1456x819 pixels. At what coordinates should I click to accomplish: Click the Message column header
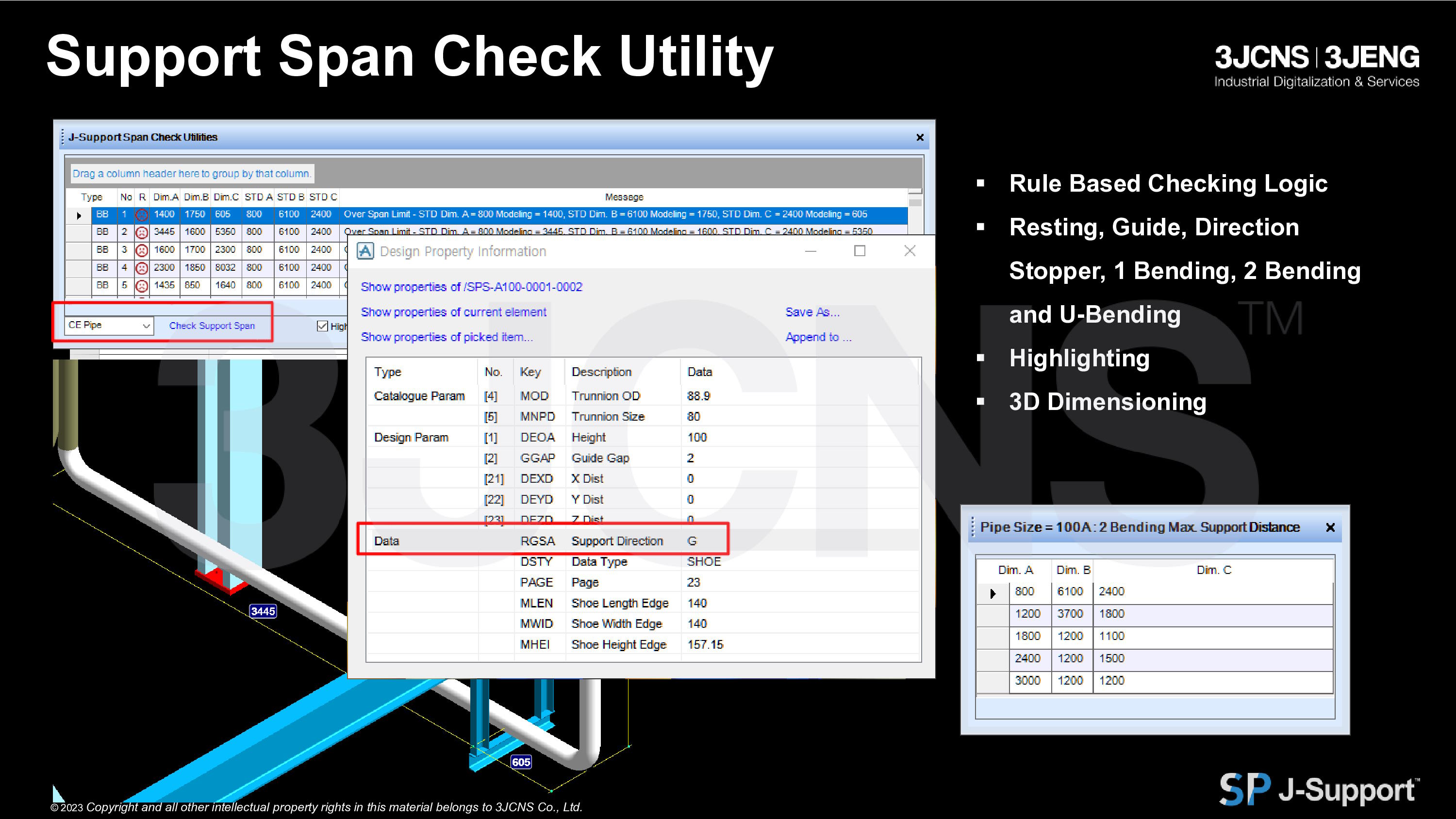[624, 197]
